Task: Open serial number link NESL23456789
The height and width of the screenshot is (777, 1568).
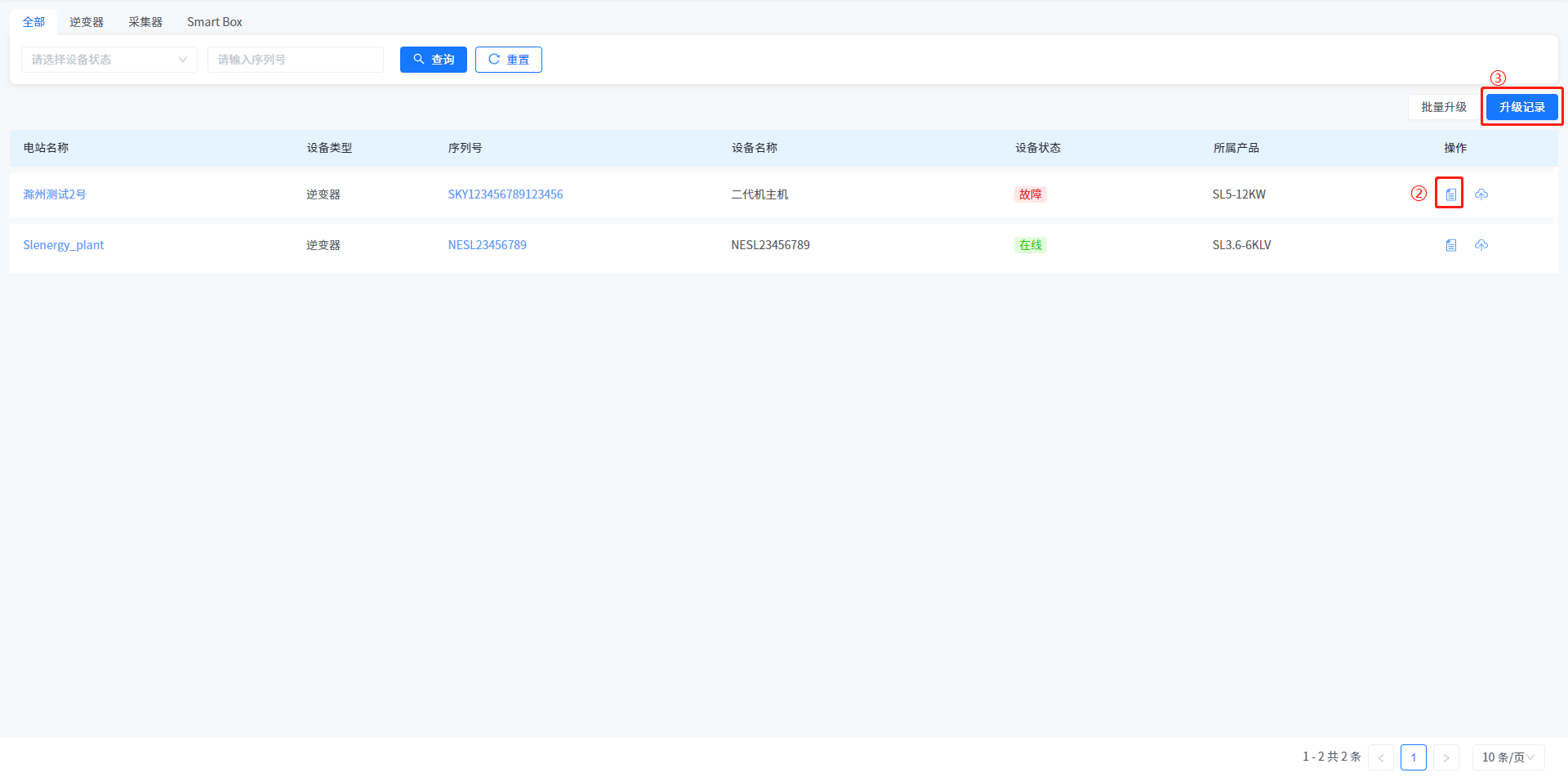Action: [x=487, y=245]
